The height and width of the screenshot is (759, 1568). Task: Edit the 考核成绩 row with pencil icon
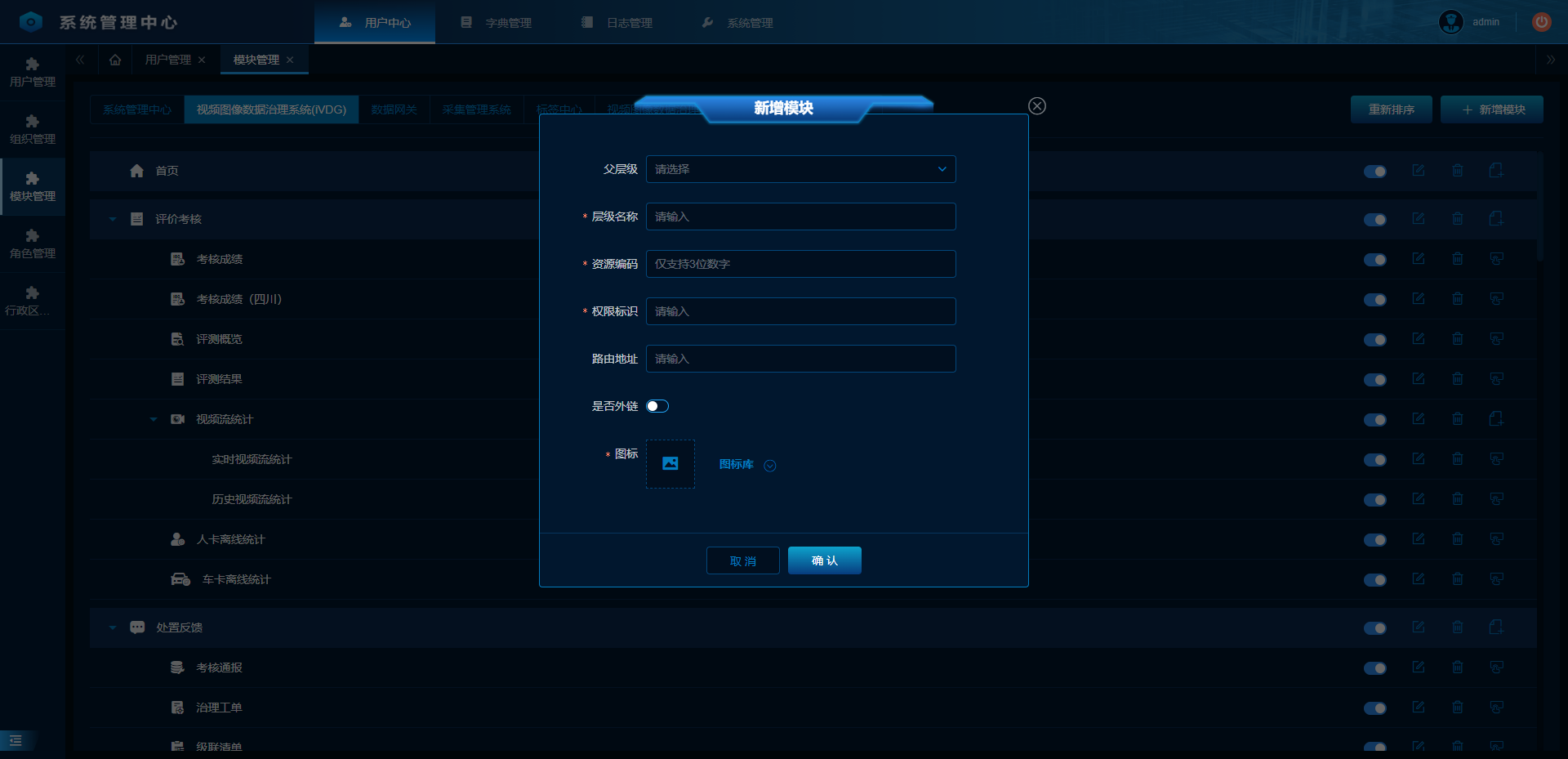(x=1419, y=259)
